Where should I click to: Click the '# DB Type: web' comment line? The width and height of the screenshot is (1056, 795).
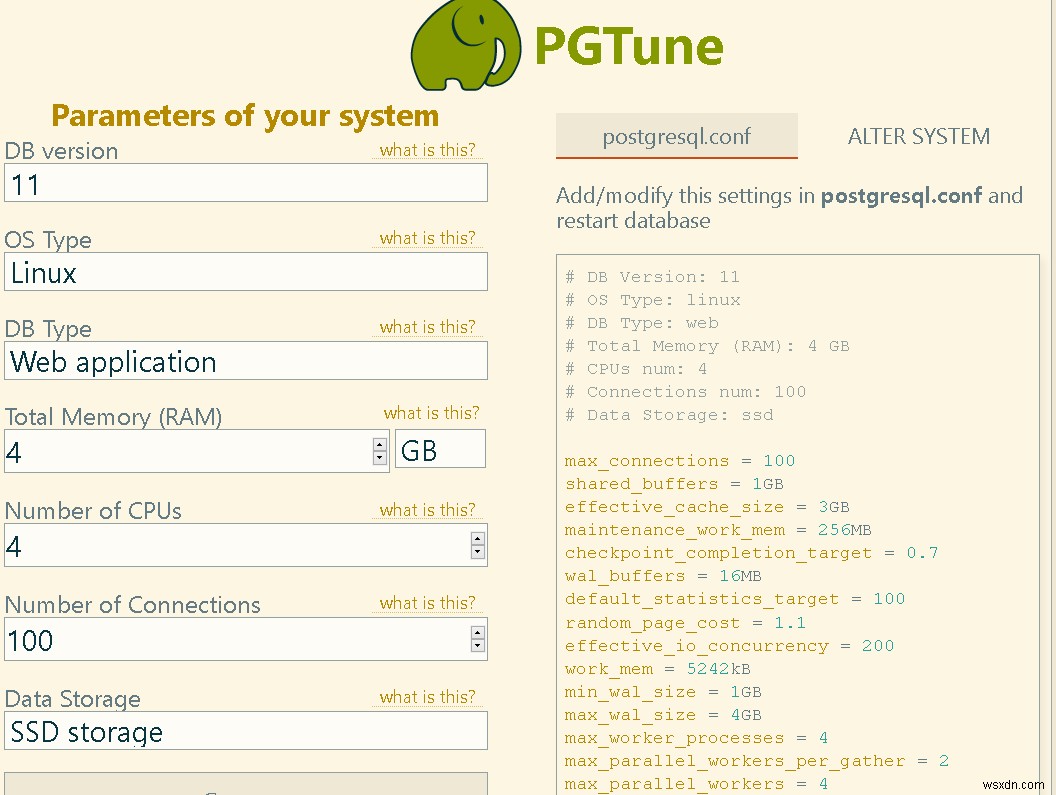click(x=642, y=323)
